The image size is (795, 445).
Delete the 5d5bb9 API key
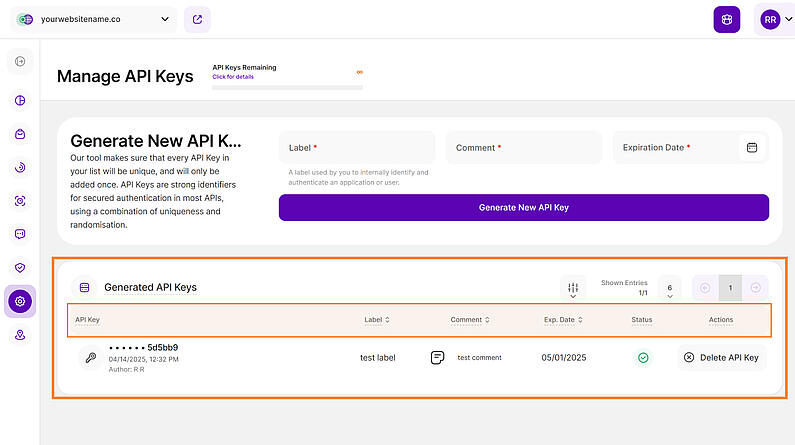tap(721, 357)
